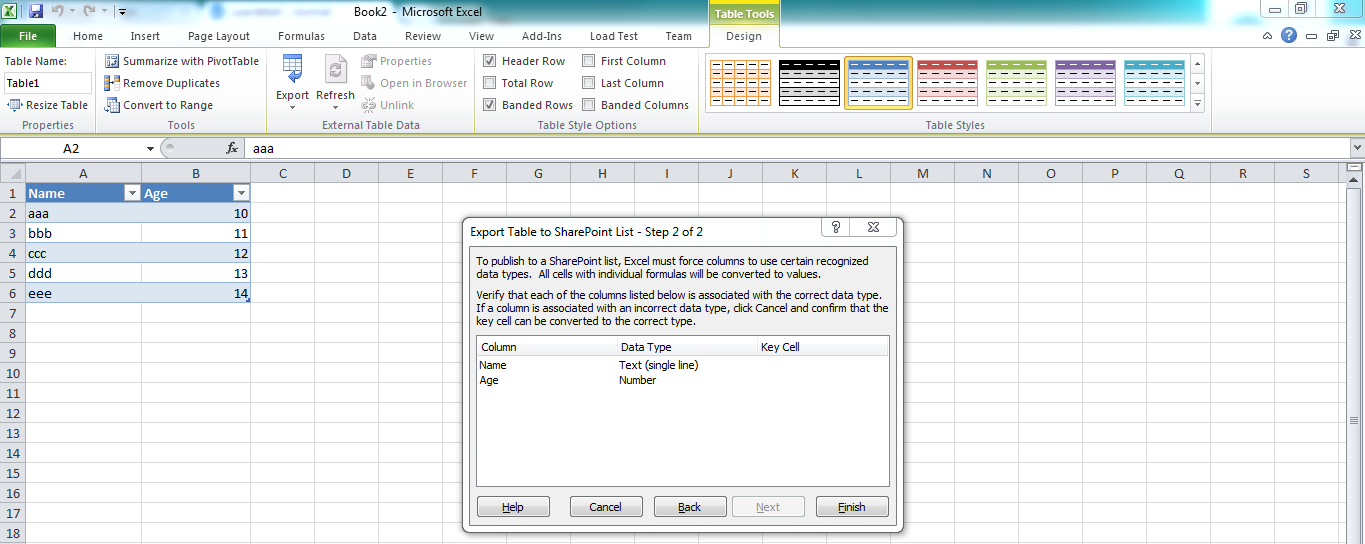Click the Redo icon in Quick Access Toolbar

pos(88,12)
